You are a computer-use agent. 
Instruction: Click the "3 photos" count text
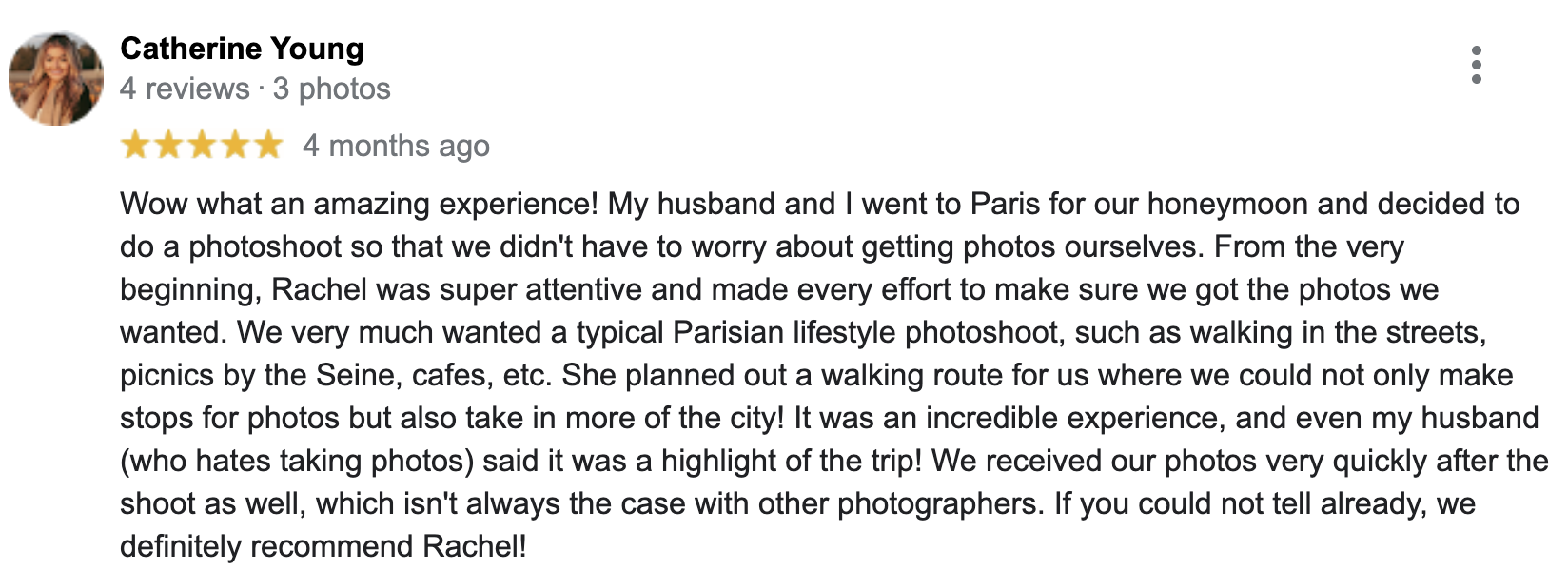[332, 89]
